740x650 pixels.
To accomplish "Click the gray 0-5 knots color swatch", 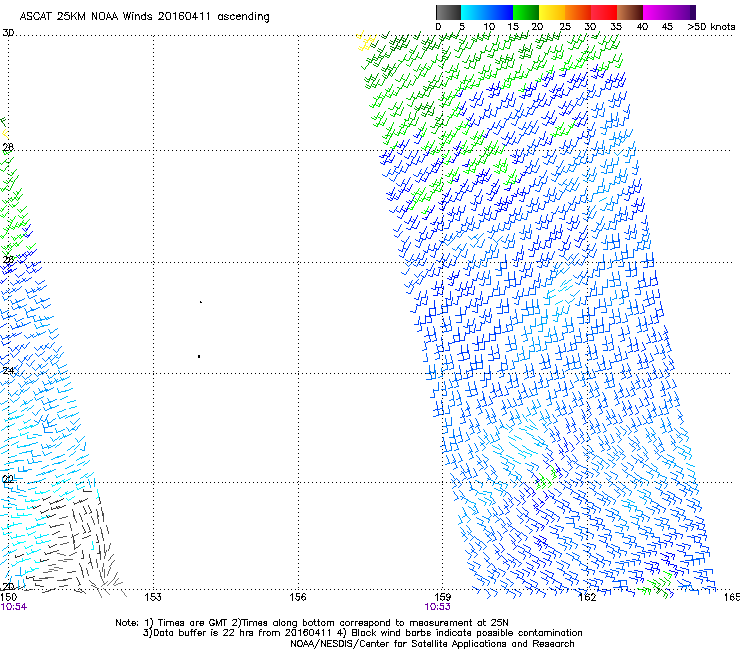I will pyautogui.click(x=448, y=12).
